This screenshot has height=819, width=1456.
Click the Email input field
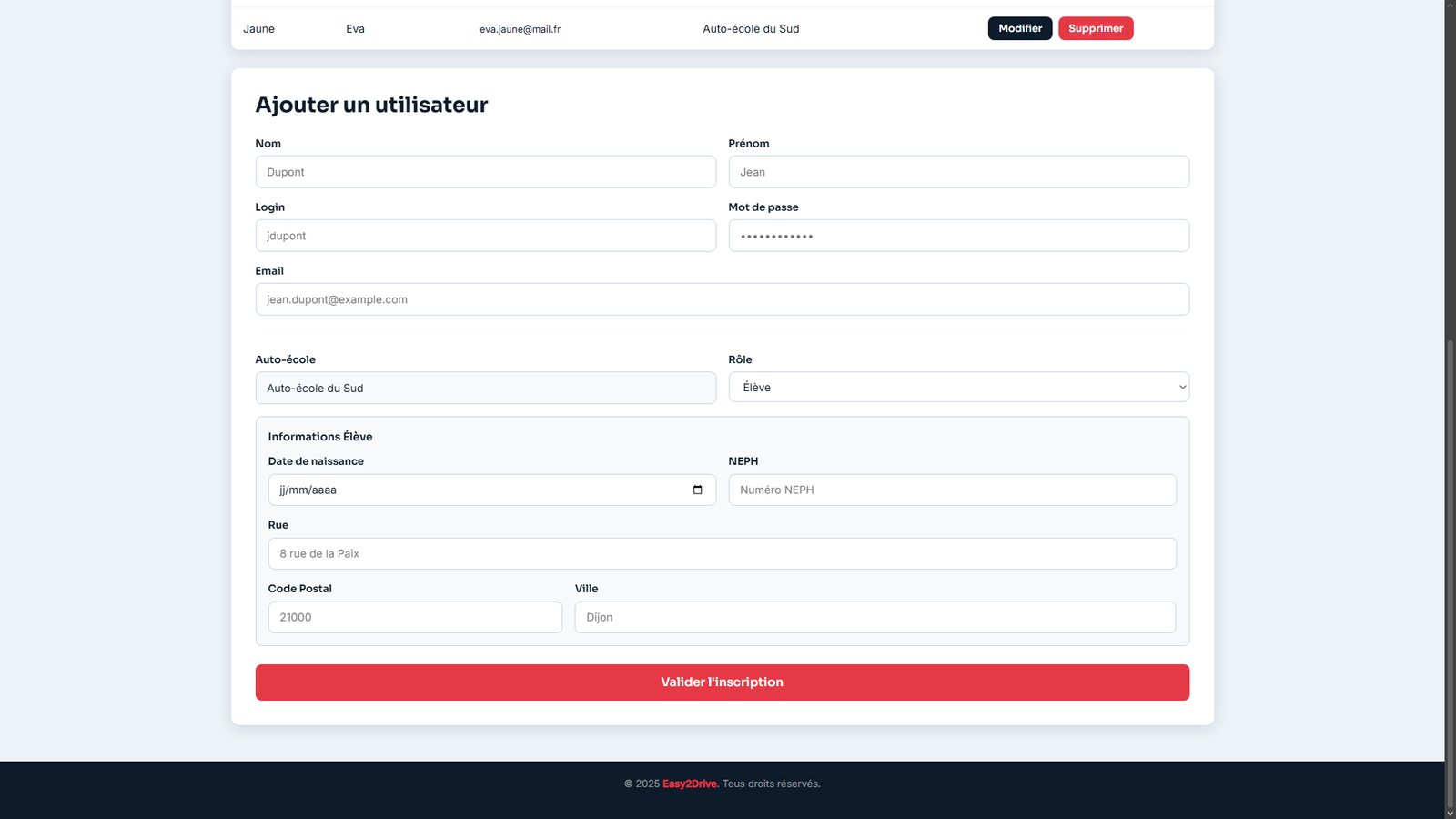pyautogui.click(x=722, y=299)
